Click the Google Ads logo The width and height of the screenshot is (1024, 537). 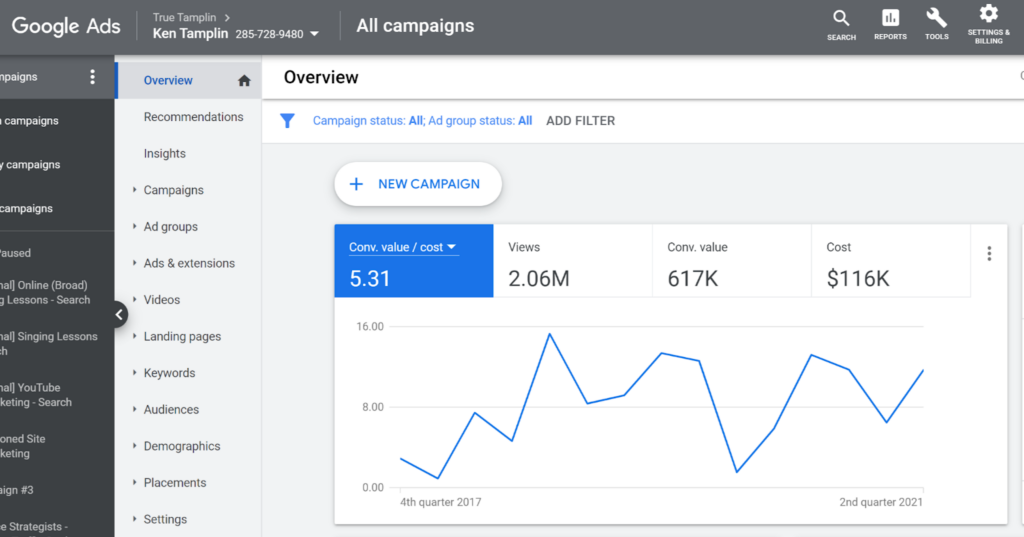pos(66,26)
